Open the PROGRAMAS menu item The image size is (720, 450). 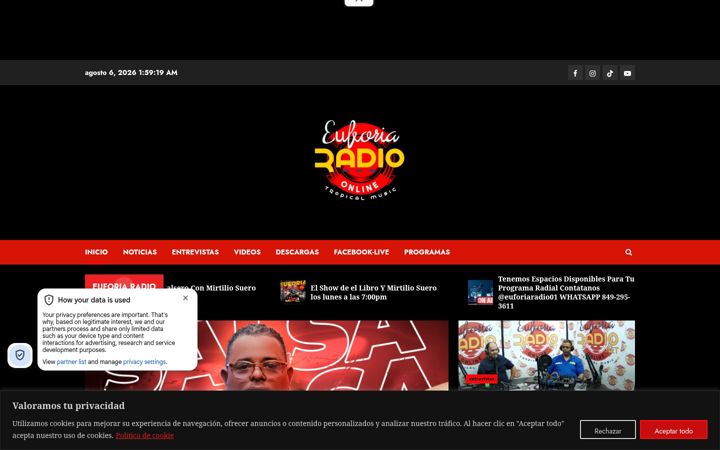(427, 252)
